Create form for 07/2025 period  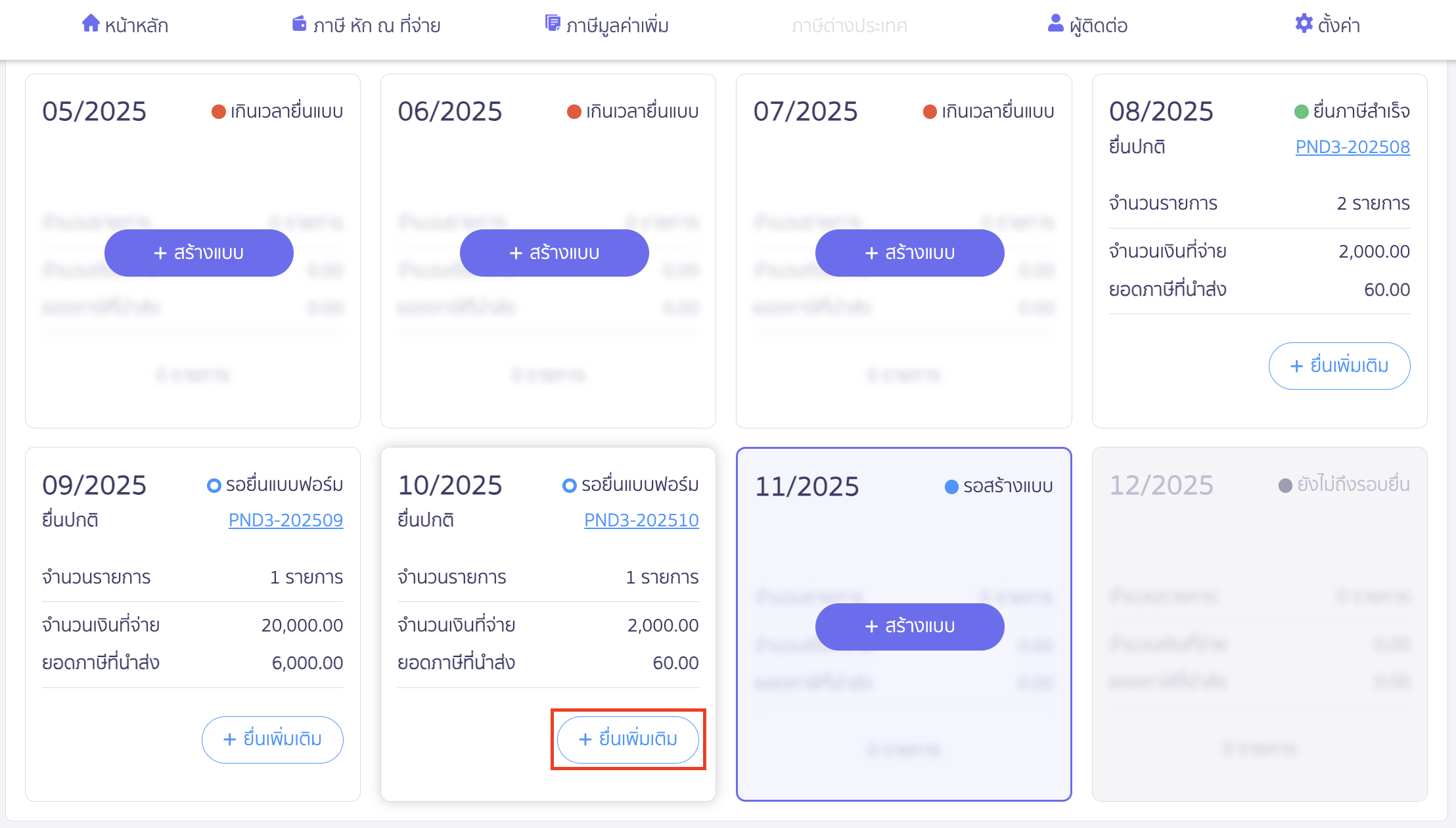[x=909, y=253]
